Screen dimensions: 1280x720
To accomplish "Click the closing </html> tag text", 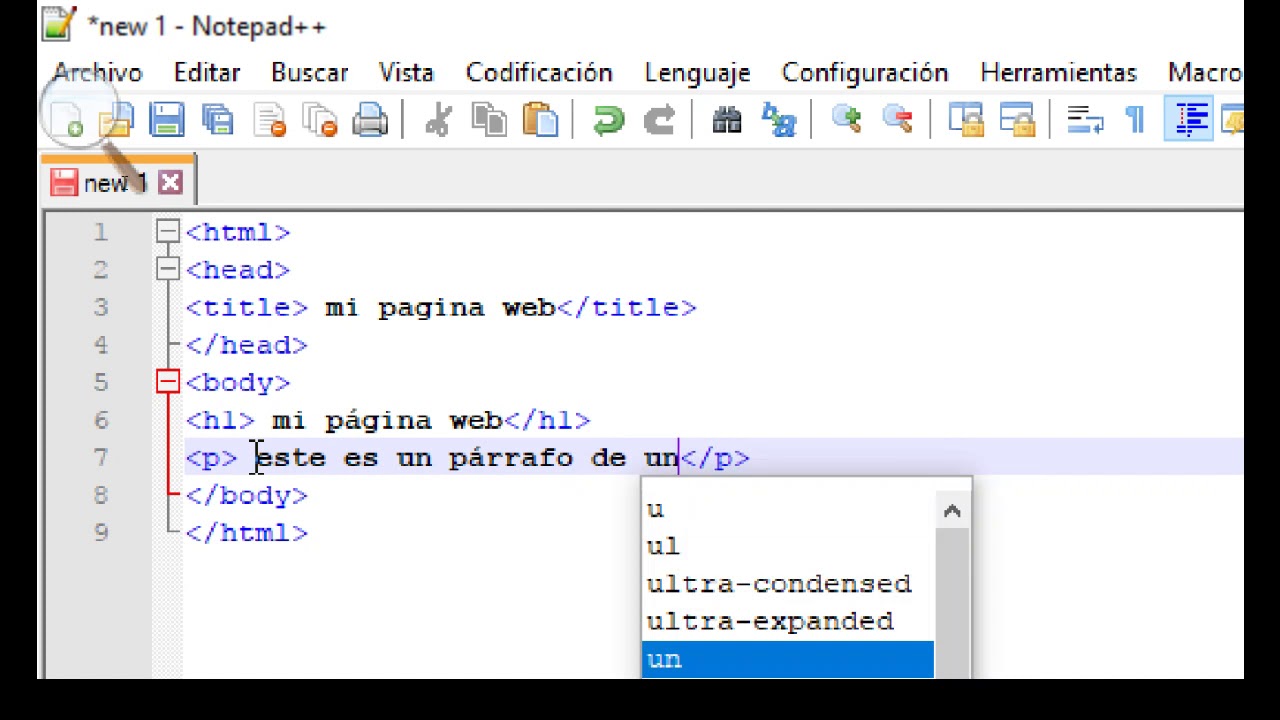I will coord(247,533).
